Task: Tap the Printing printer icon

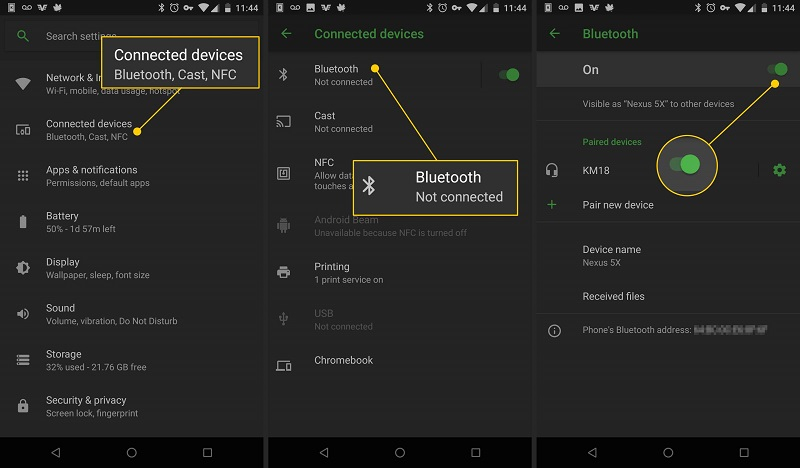Action: pos(283,273)
